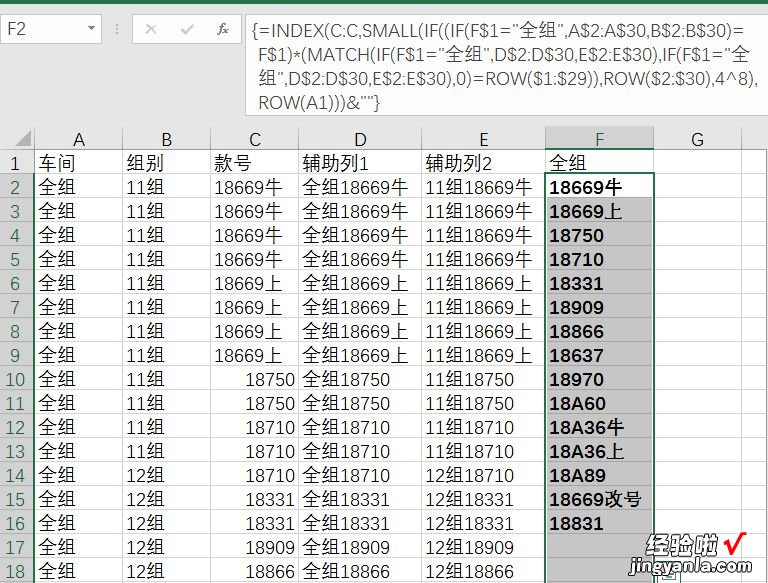
Task: Click header cell 组别
Action: click(x=167, y=163)
